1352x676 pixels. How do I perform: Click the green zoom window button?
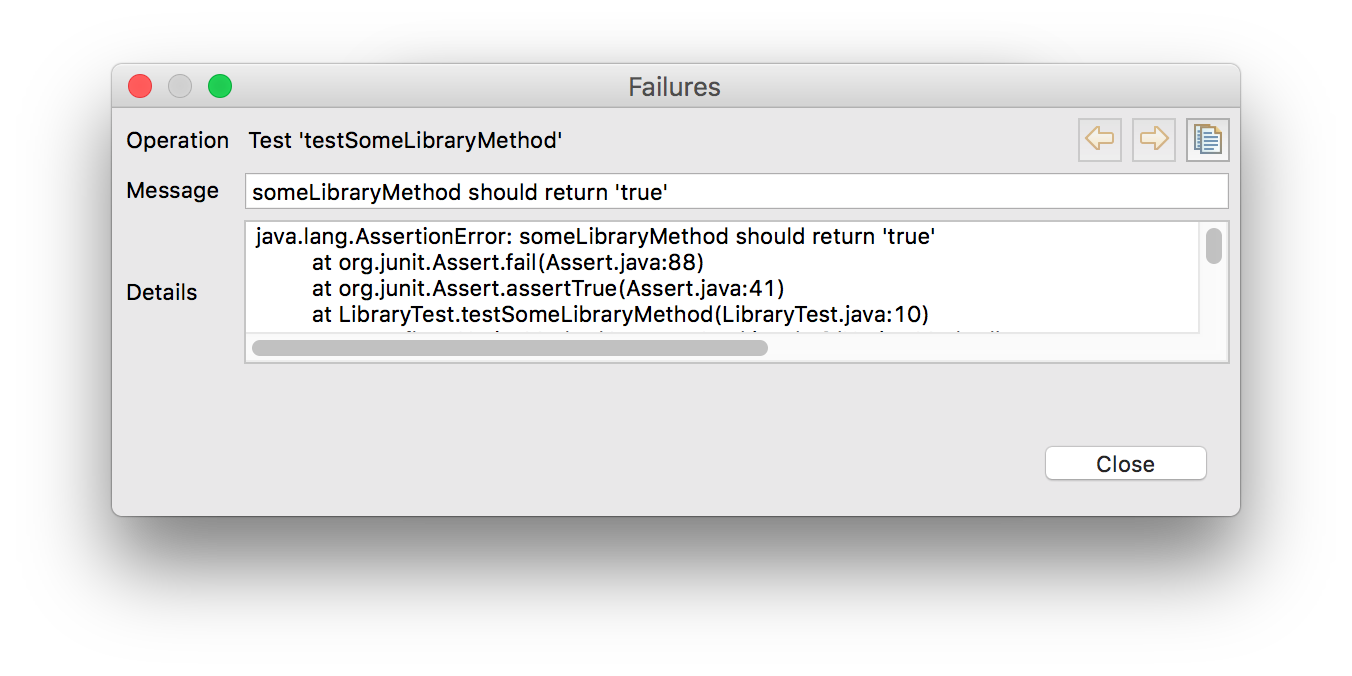(x=220, y=87)
